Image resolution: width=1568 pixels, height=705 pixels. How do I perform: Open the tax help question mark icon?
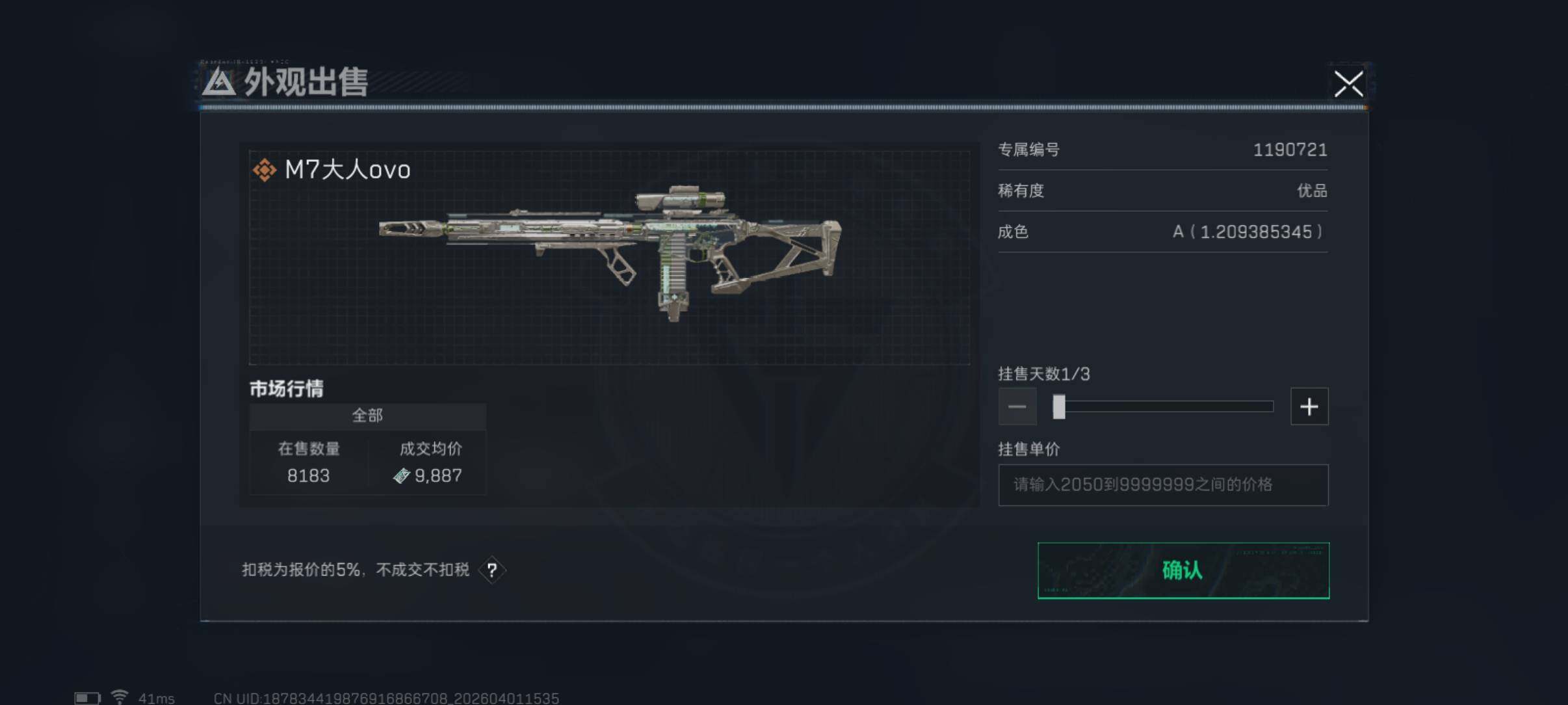point(492,570)
